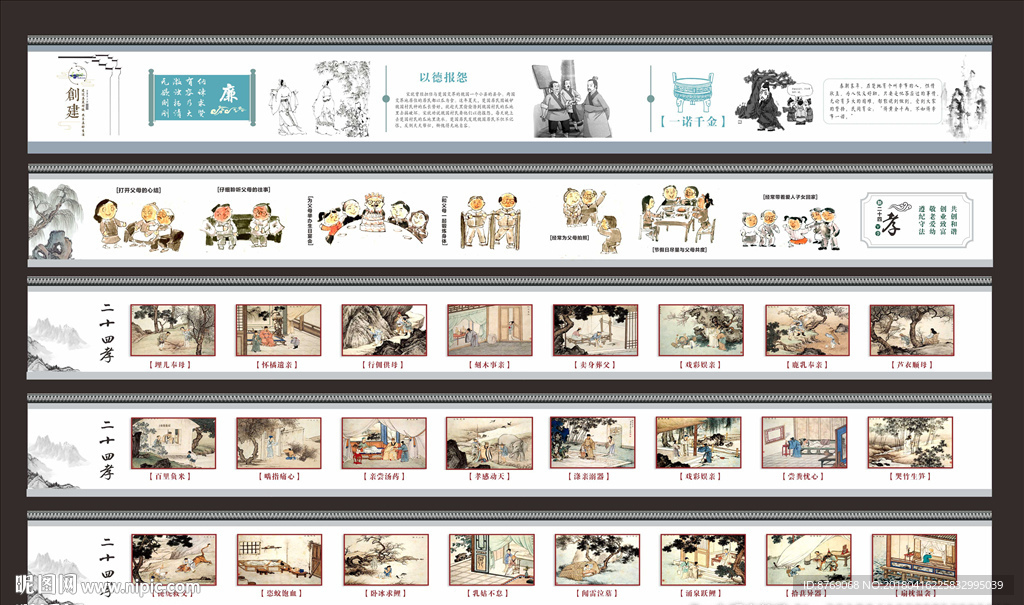Open the 涌泉跃鲤 painting thumbnail
Viewport: 1024px width, 605px height.
703,559
